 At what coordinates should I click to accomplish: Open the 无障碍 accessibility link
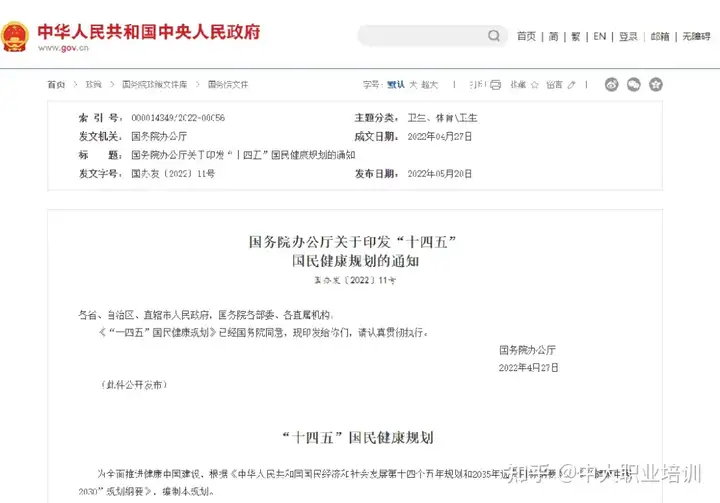pos(696,36)
